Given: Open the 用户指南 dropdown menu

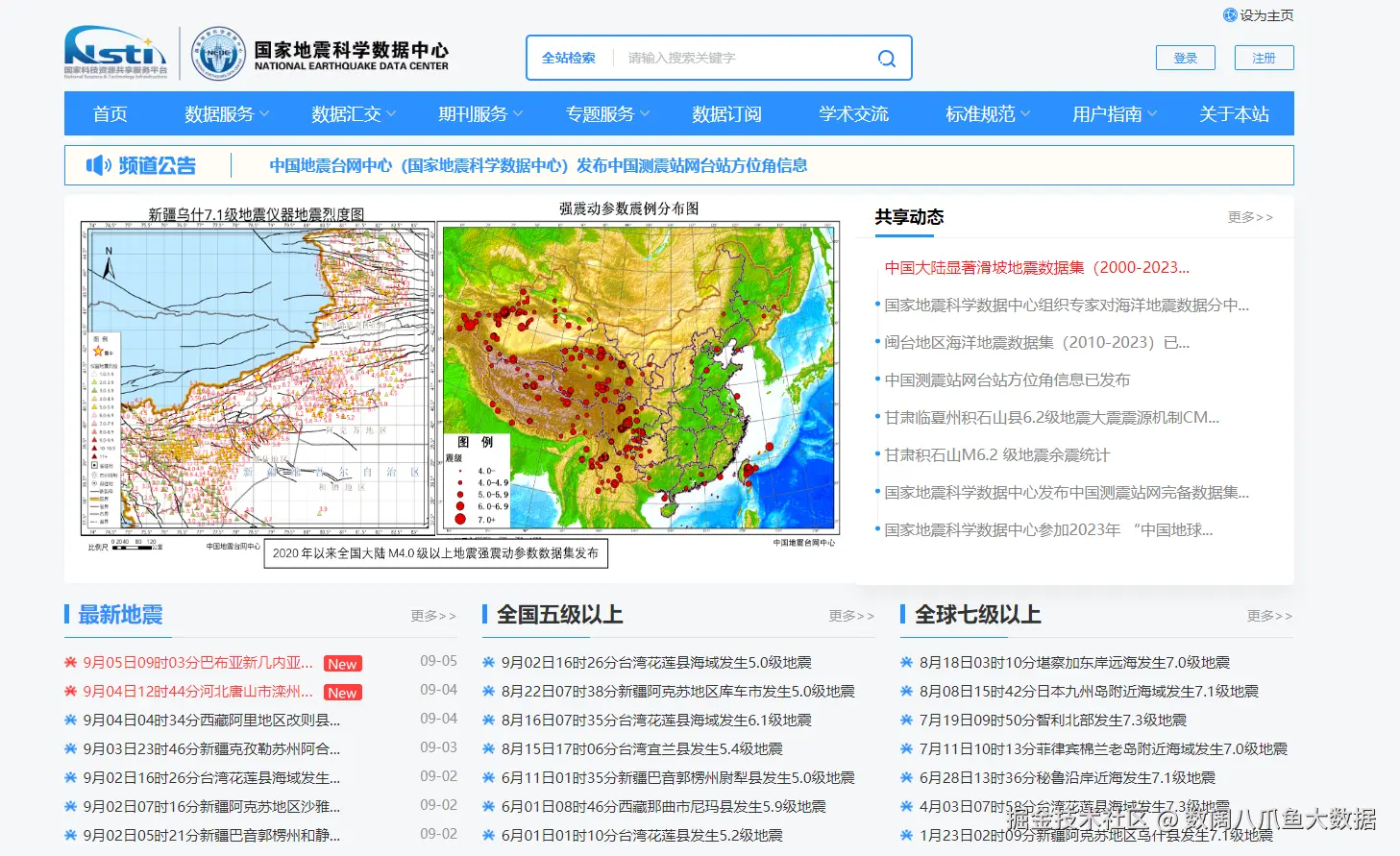Looking at the screenshot, I should (1115, 113).
